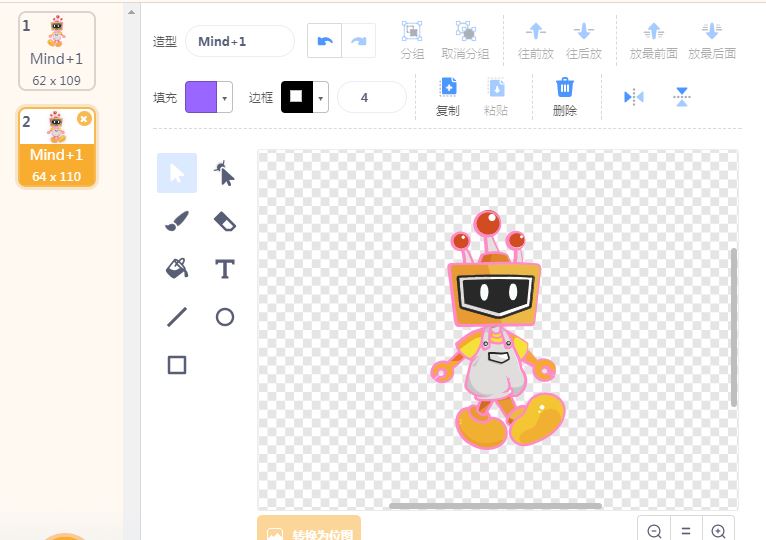Reset canvas zoom with equals button

(686, 531)
